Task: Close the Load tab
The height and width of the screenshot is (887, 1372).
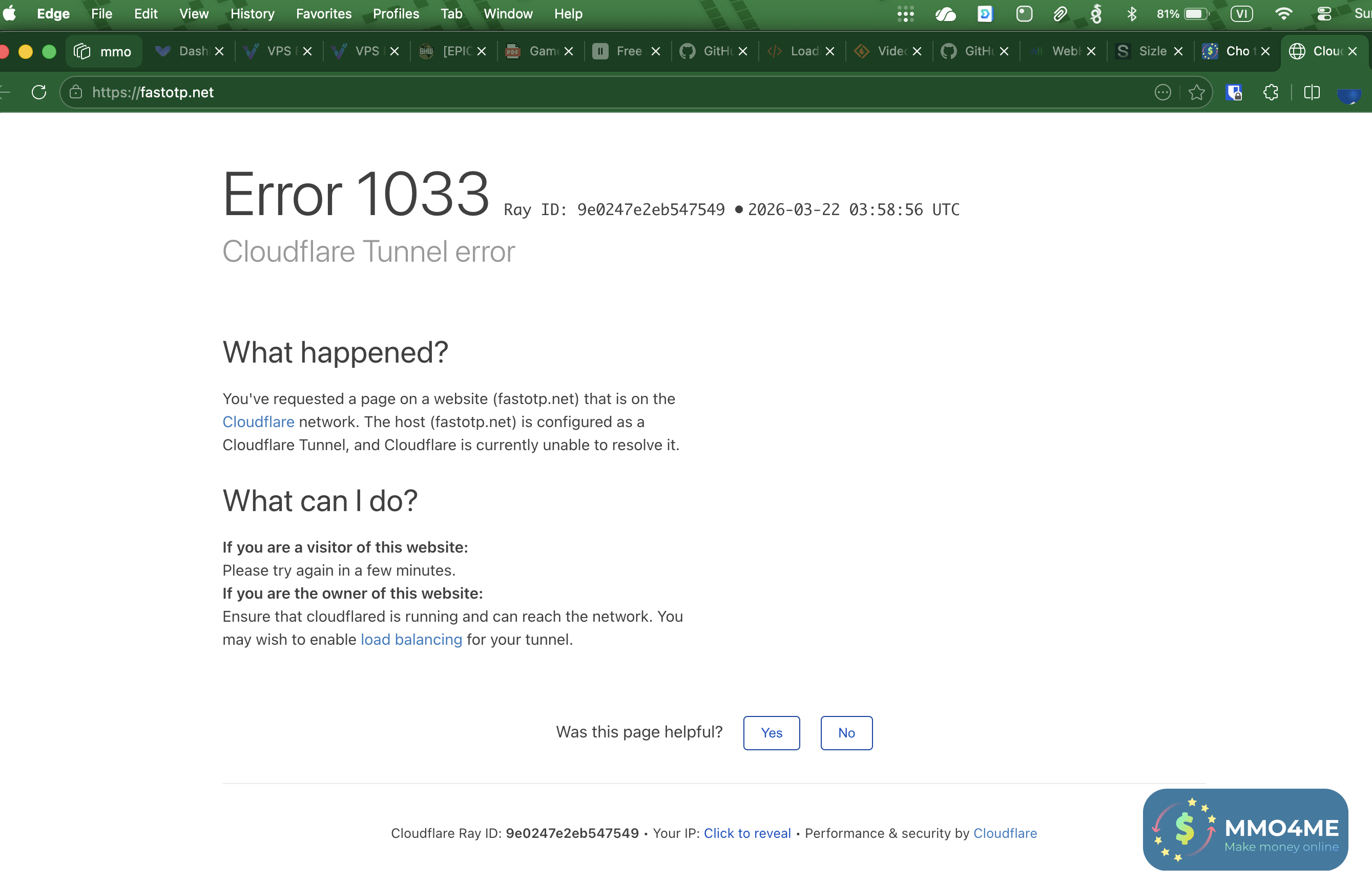Action: tap(830, 51)
